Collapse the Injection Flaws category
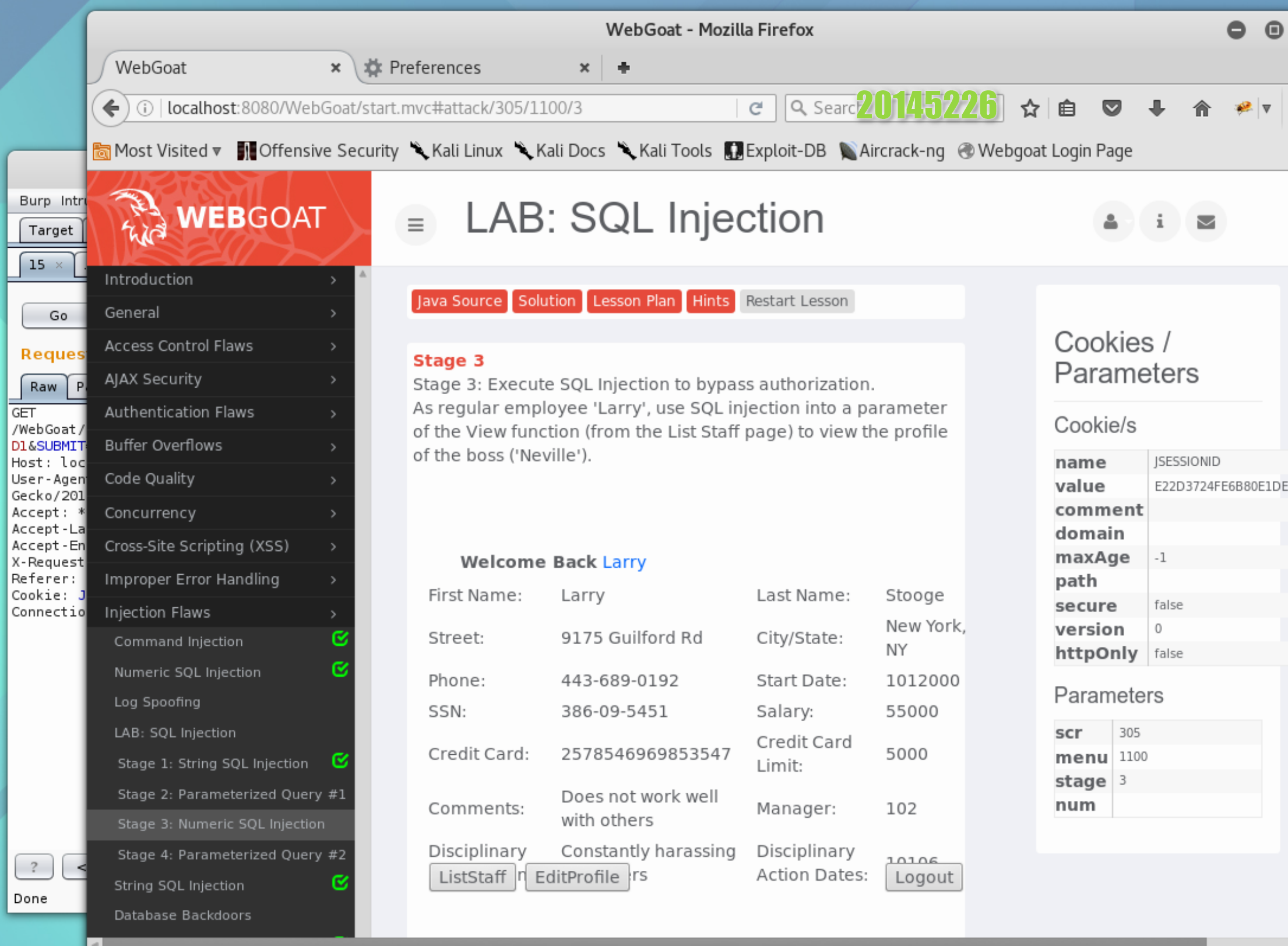The width and height of the screenshot is (1288, 946). (220, 613)
